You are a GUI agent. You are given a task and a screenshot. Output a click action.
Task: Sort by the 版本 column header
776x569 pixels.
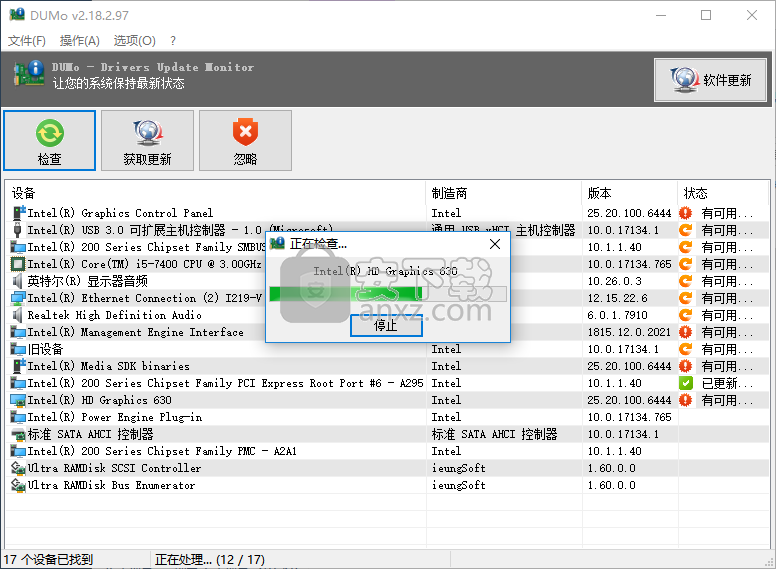(630, 193)
